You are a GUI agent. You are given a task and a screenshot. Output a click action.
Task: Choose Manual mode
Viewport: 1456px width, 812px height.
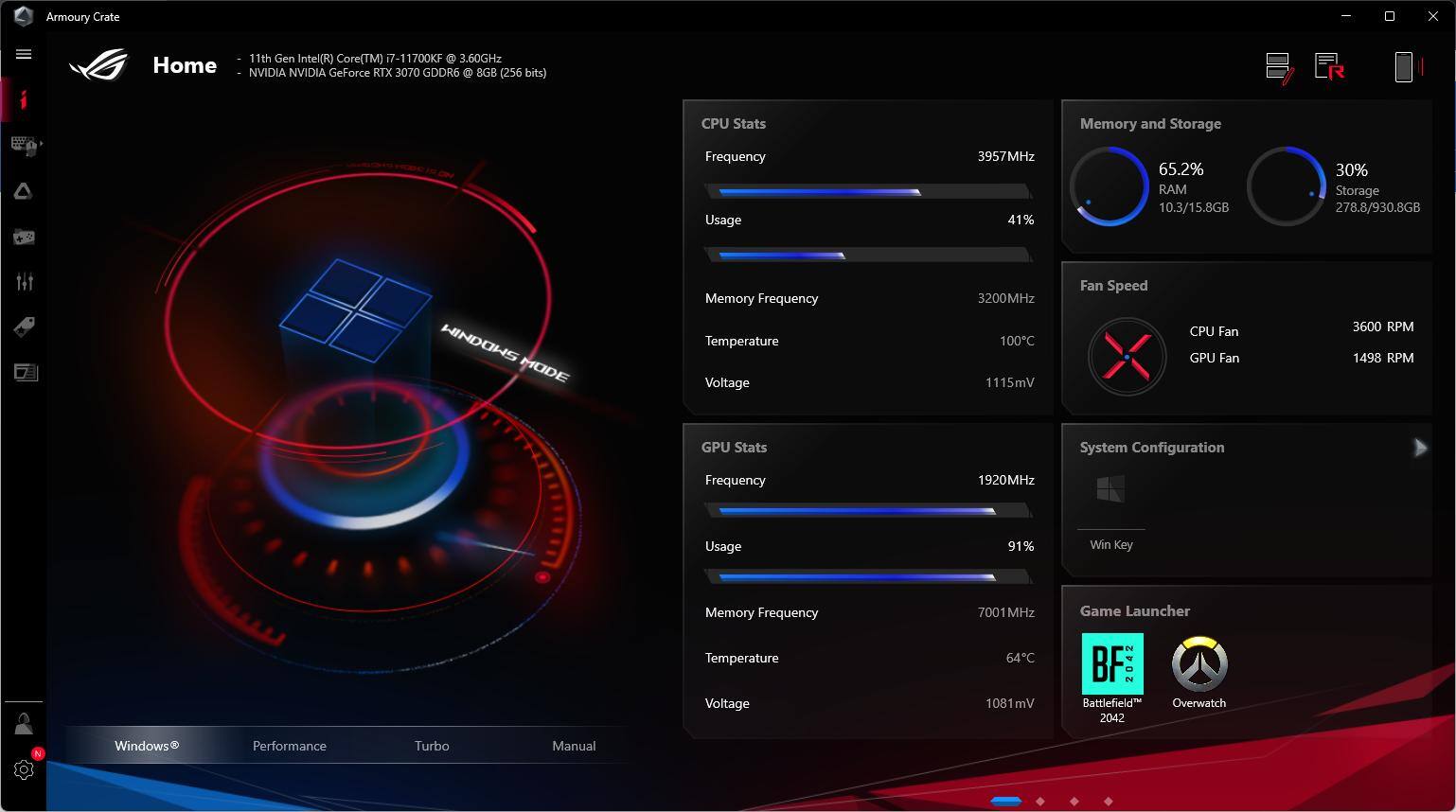(574, 746)
